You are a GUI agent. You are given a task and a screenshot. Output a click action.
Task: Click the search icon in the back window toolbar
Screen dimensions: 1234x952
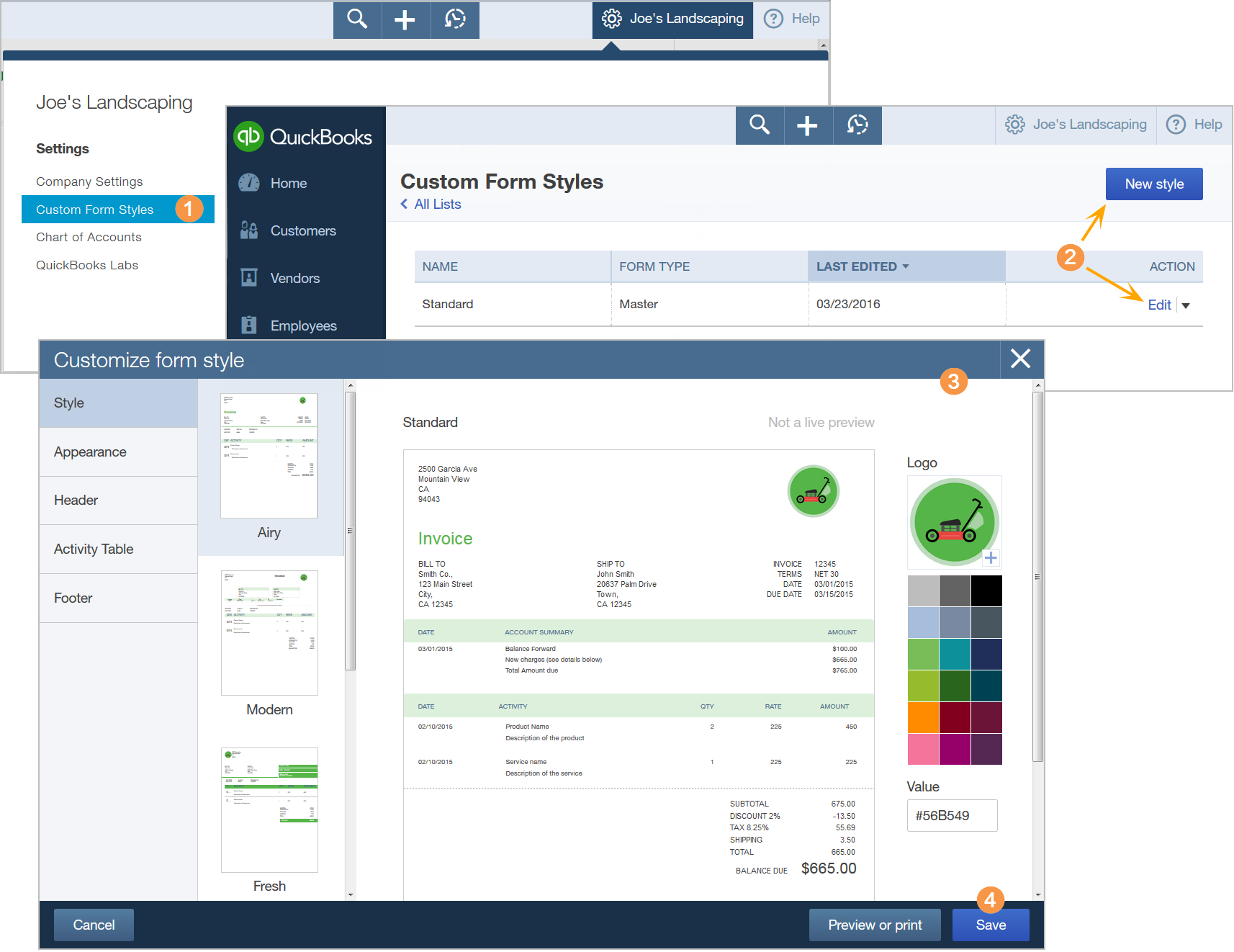[357, 19]
